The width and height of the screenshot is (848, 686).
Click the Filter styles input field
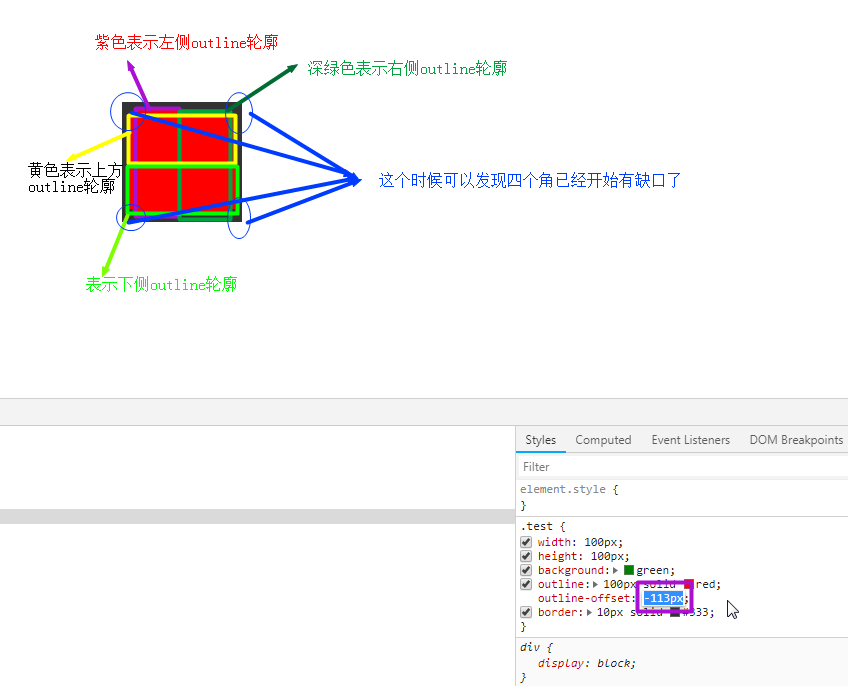(600, 466)
